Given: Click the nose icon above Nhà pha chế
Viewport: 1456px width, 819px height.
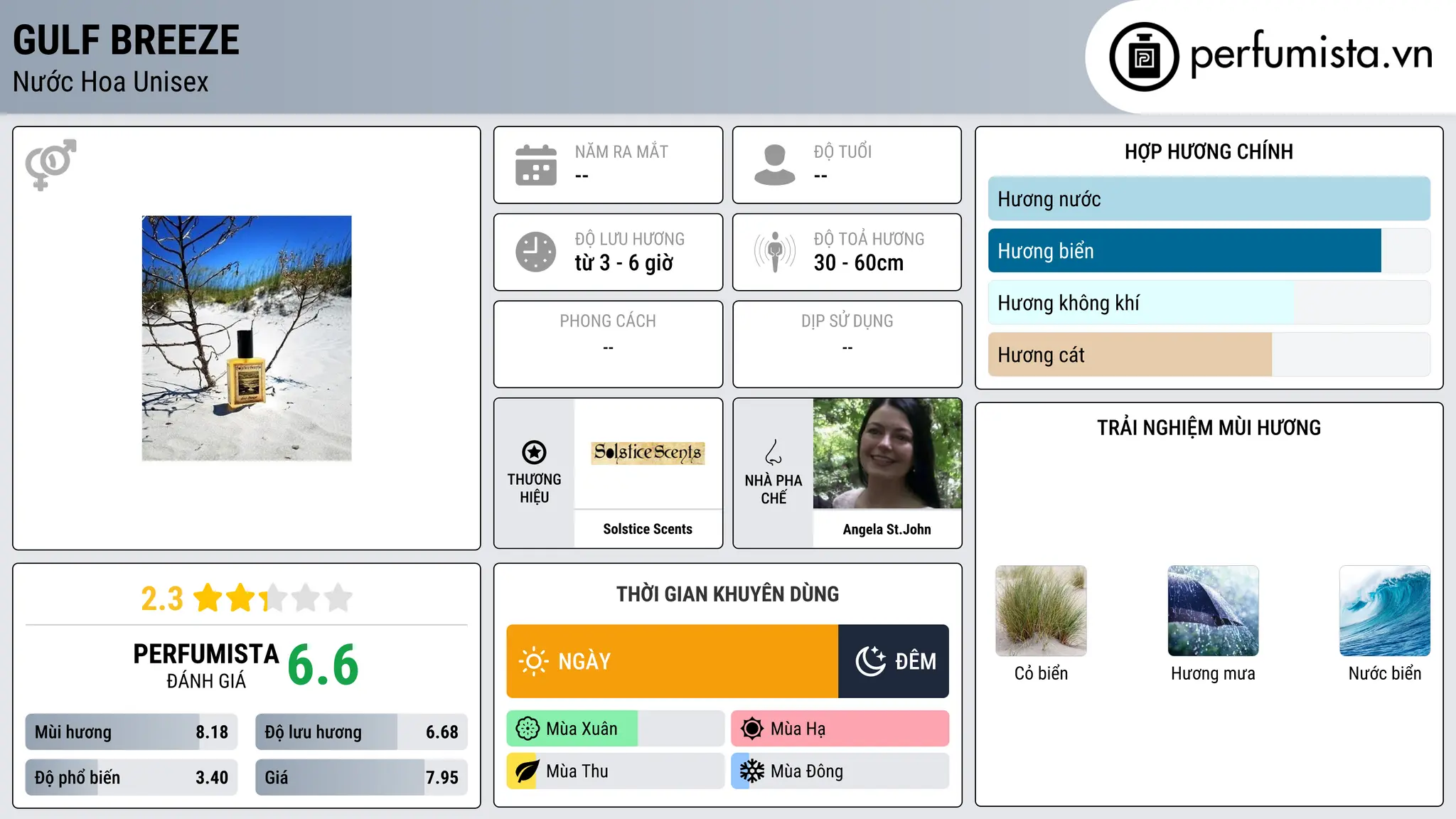Looking at the screenshot, I should tap(773, 451).
